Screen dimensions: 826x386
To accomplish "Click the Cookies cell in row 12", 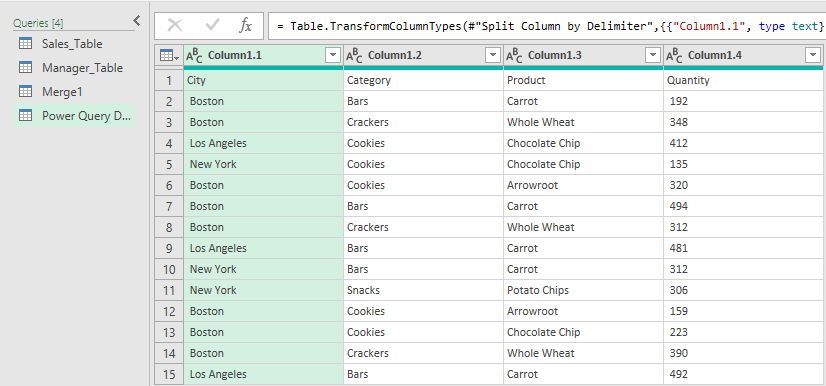I will pyautogui.click(x=424, y=311).
